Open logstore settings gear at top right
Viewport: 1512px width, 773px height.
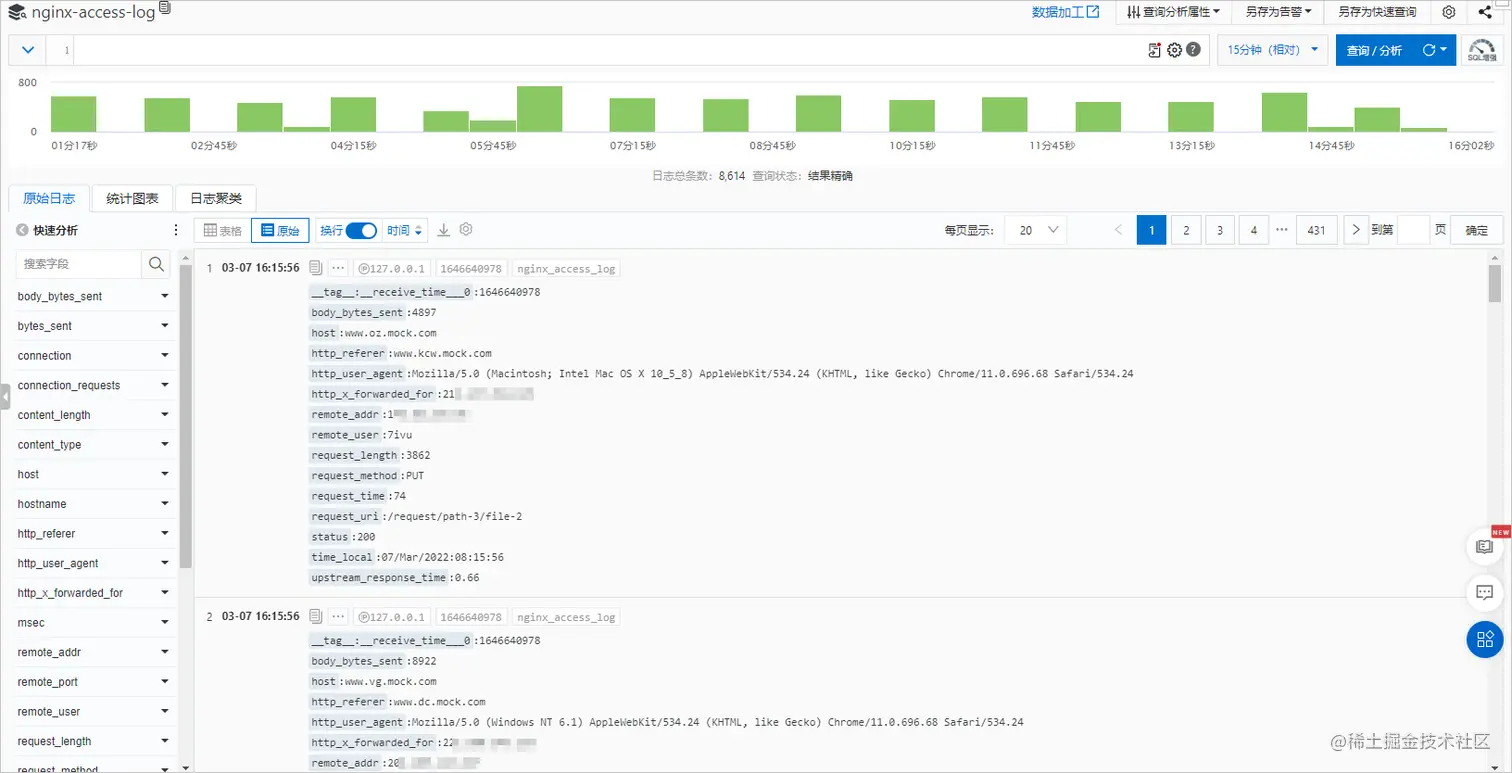point(1448,12)
